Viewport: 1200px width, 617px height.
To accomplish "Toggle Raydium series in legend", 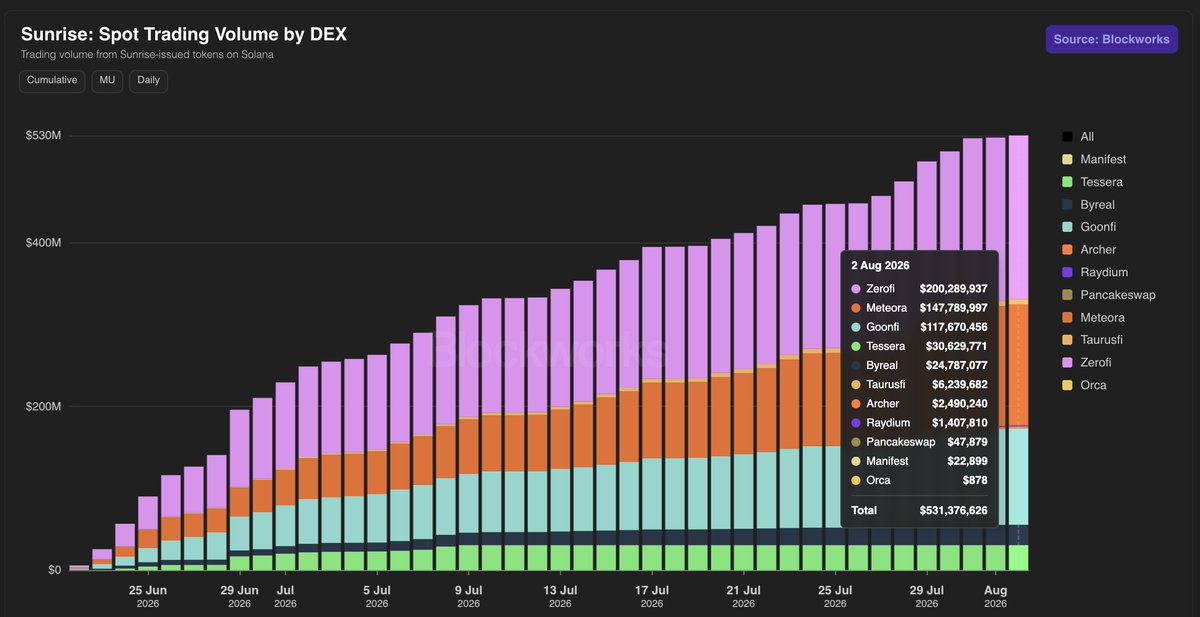I will 1095,272.
